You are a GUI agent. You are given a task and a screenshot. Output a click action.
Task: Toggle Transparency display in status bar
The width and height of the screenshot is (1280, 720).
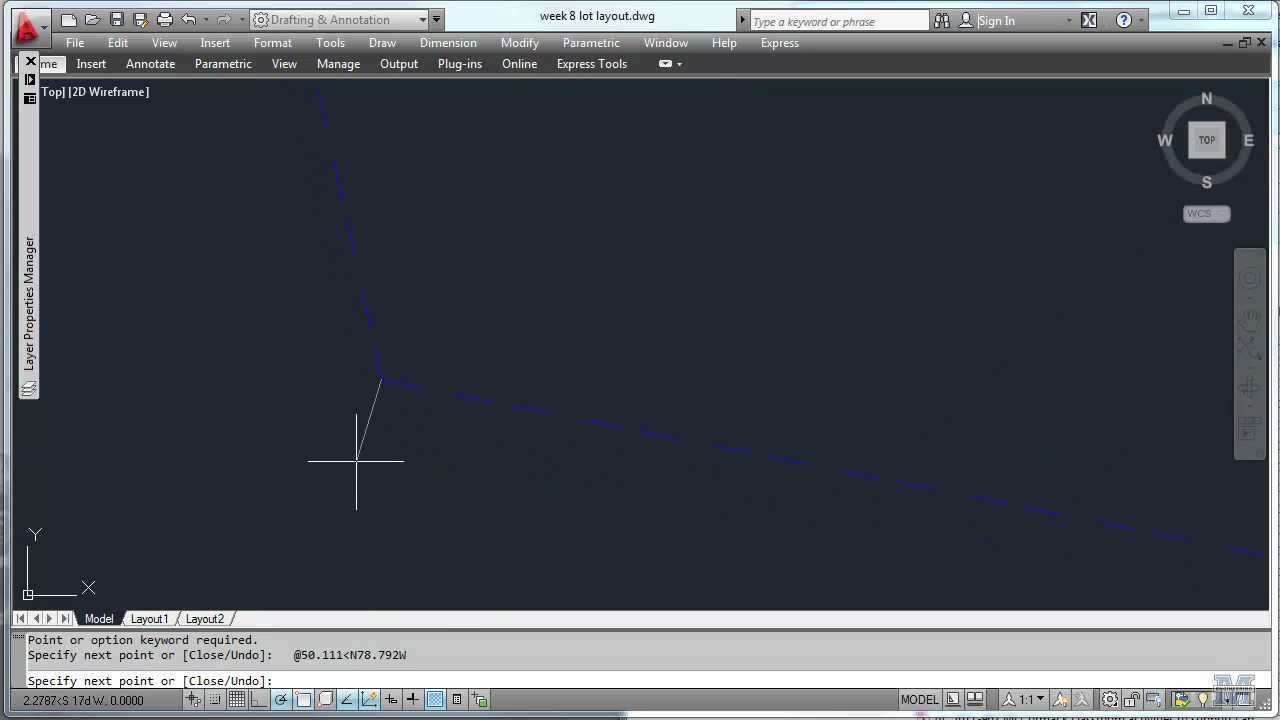coord(435,700)
